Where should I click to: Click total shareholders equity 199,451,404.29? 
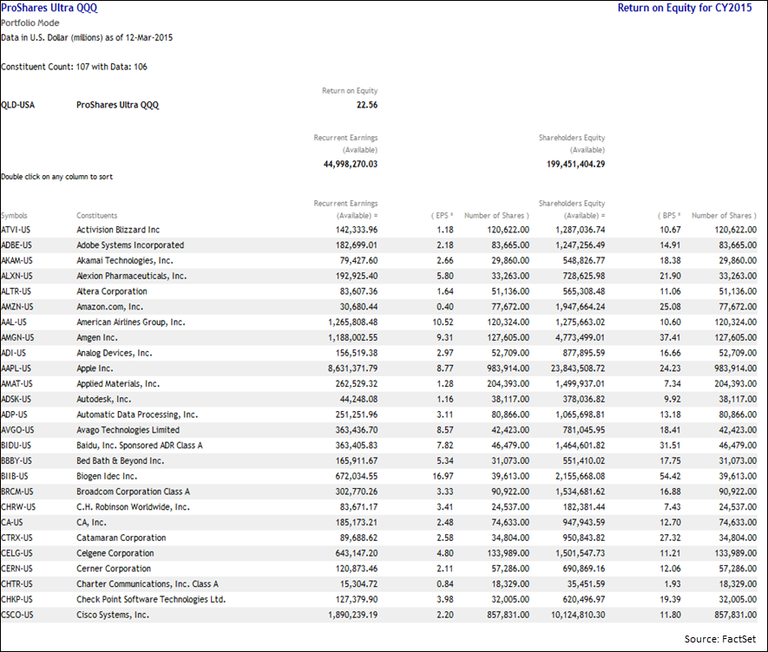576,164
